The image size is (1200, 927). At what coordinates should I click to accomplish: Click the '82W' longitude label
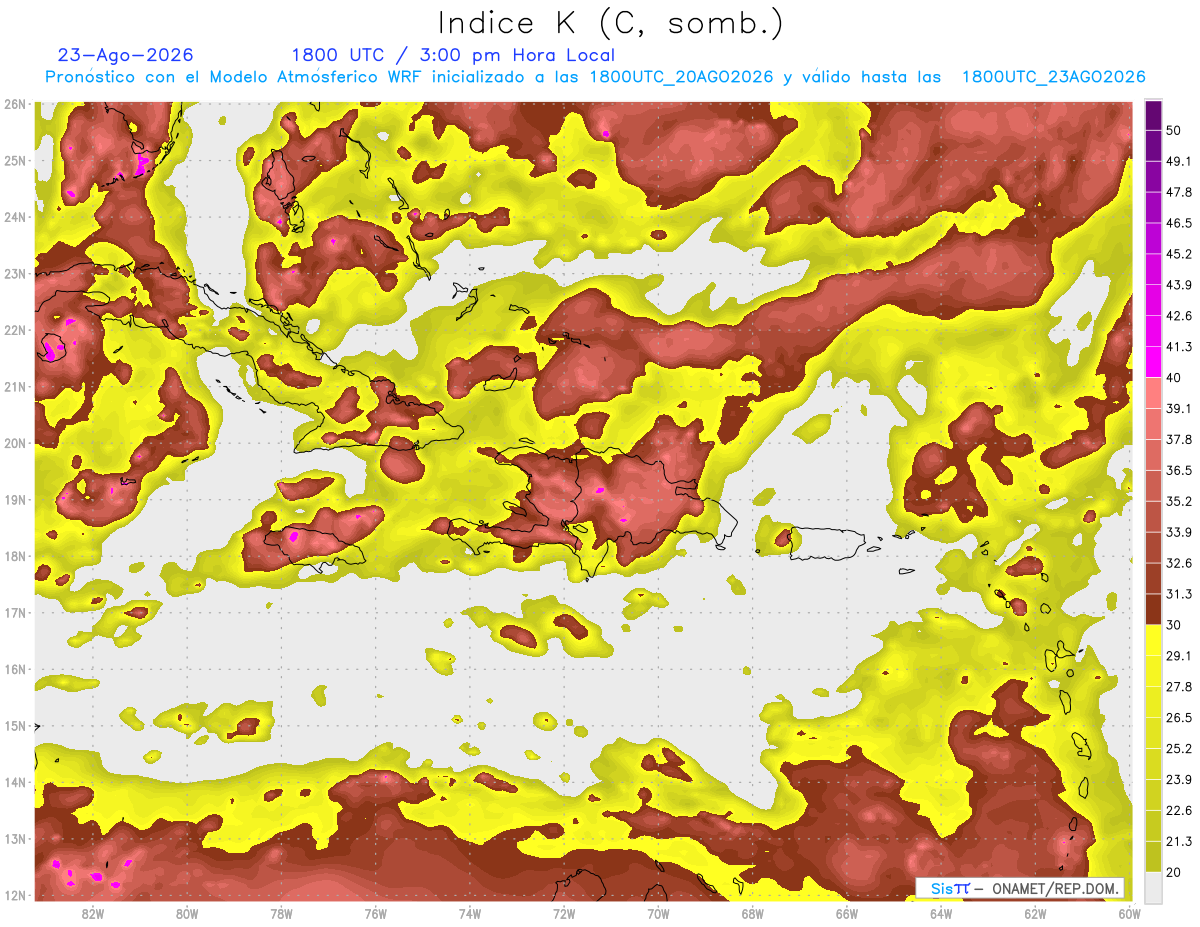pos(92,914)
